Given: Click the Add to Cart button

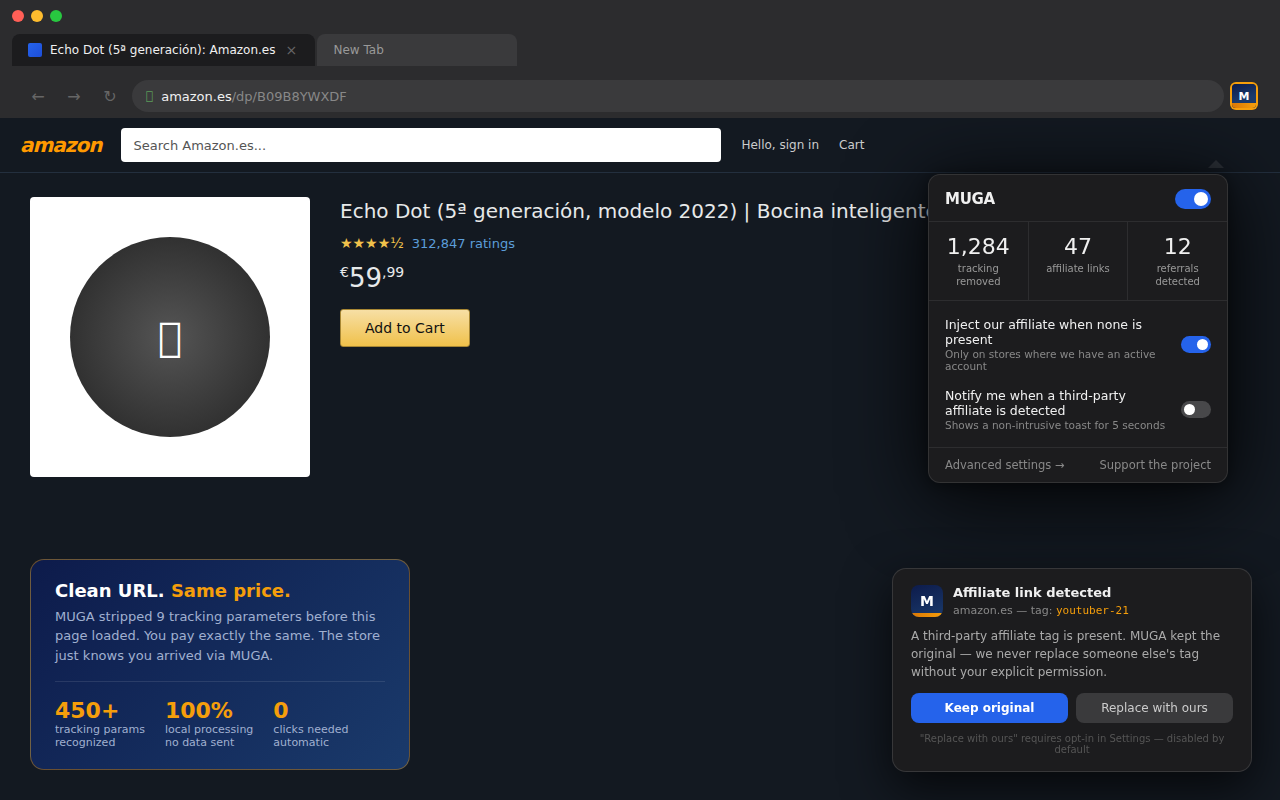Looking at the screenshot, I should click(405, 328).
